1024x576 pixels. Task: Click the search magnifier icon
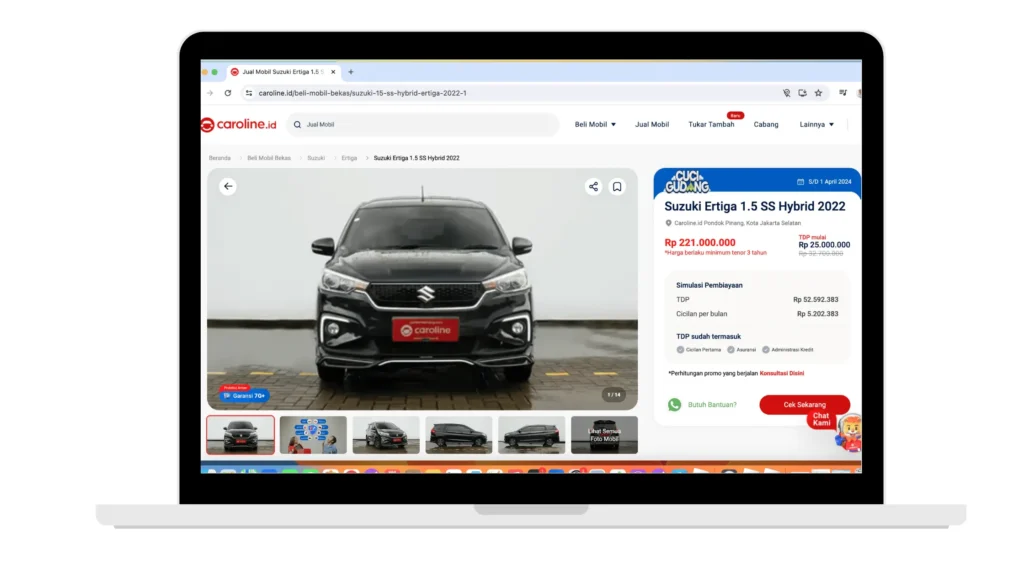coord(298,125)
